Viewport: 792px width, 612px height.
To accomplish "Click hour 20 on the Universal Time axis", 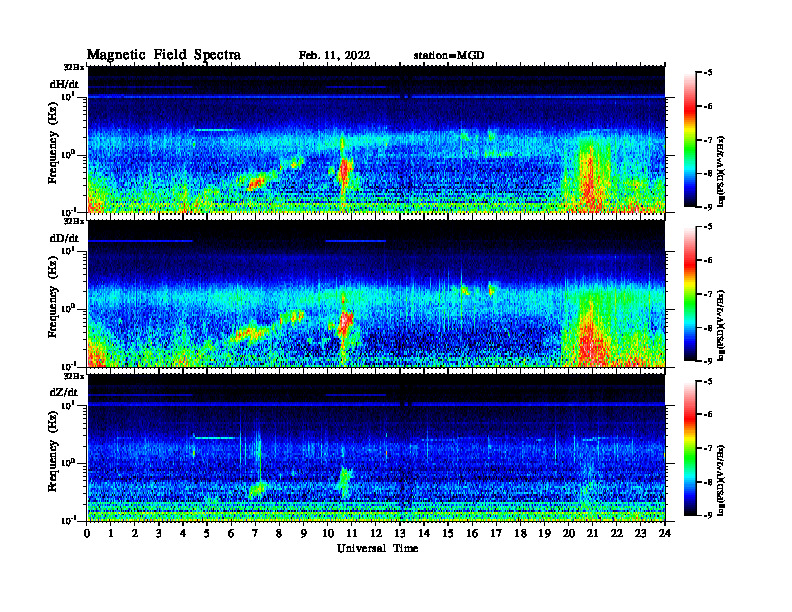I will 569,533.
